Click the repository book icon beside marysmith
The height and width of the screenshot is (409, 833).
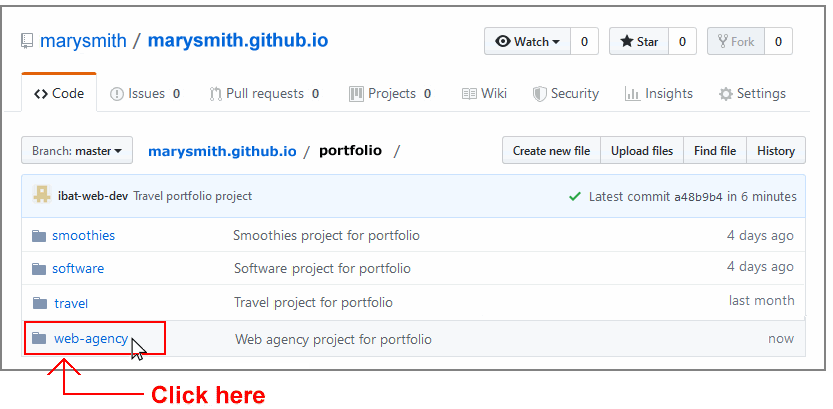coord(27,41)
